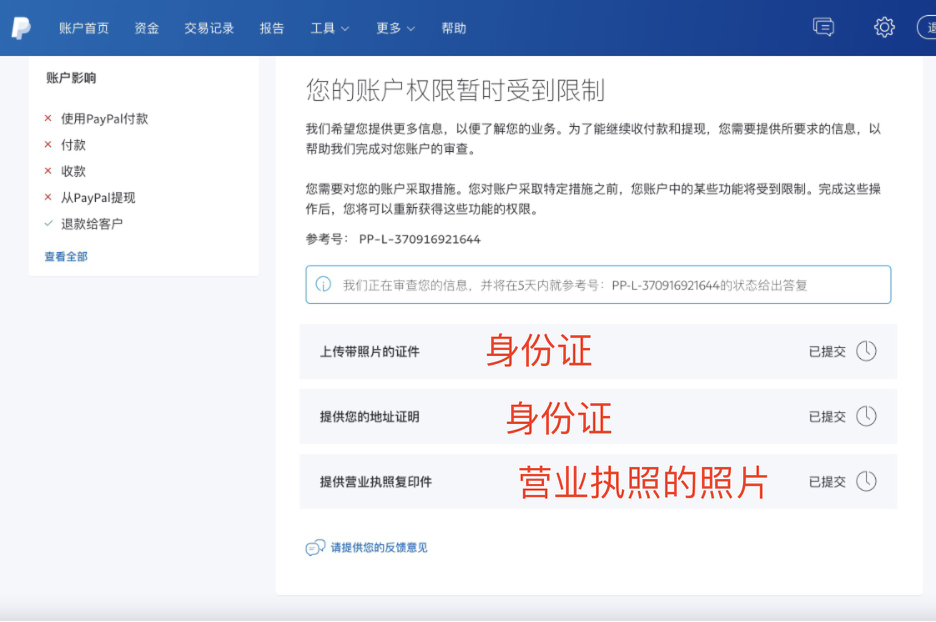Click the partially visible logout button

pyautogui.click(x=926, y=27)
